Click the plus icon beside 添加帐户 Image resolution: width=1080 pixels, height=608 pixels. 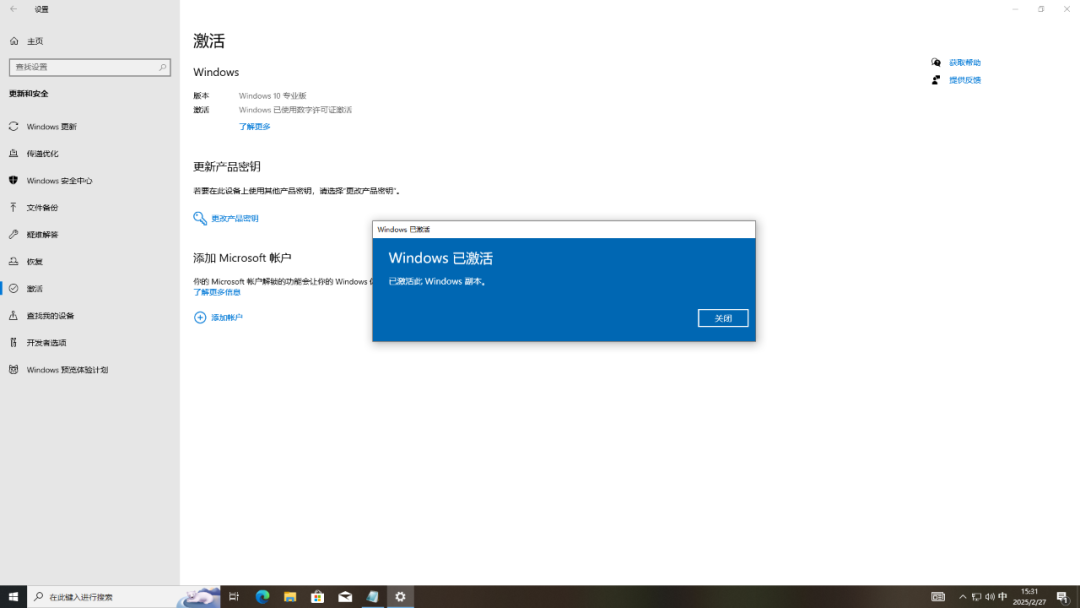point(200,317)
